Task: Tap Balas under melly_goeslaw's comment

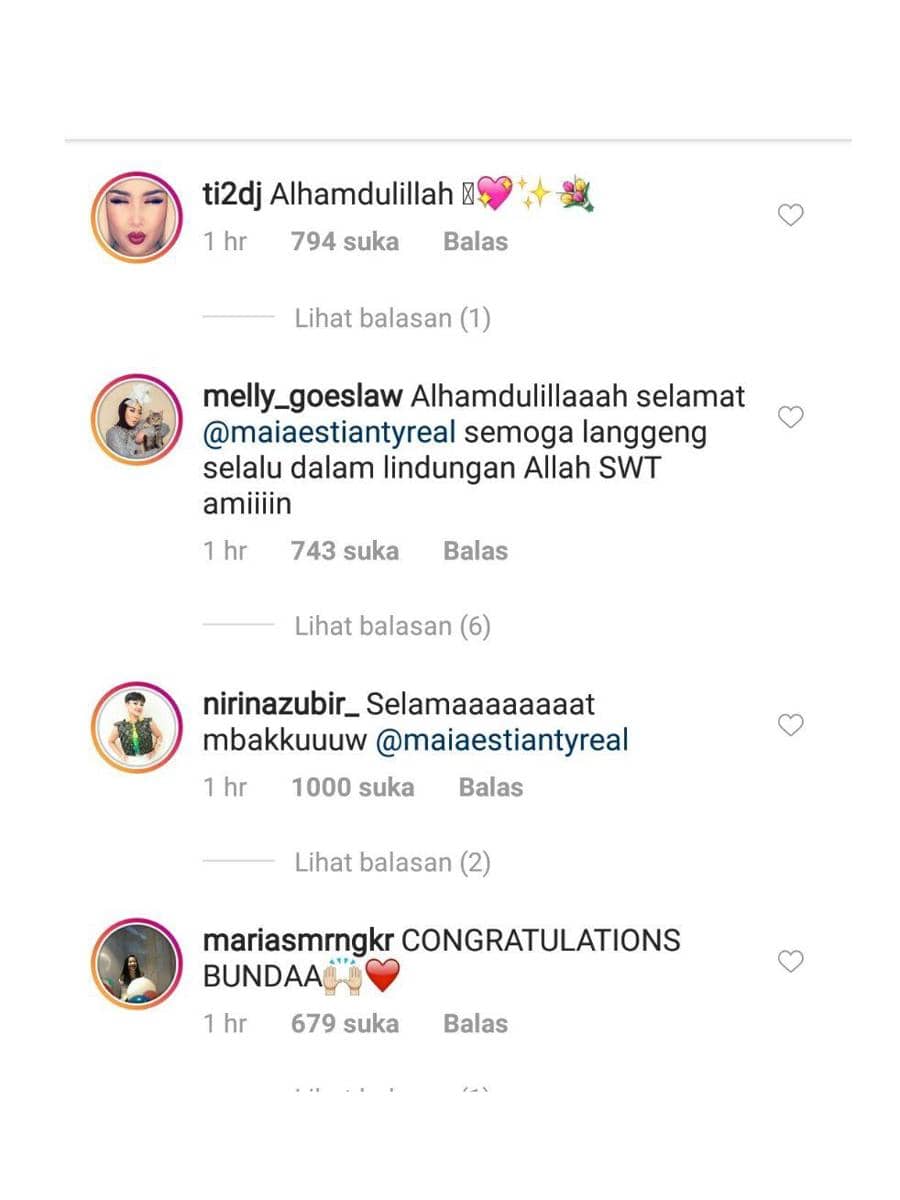Action: pyautogui.click(x=475, y=550)
